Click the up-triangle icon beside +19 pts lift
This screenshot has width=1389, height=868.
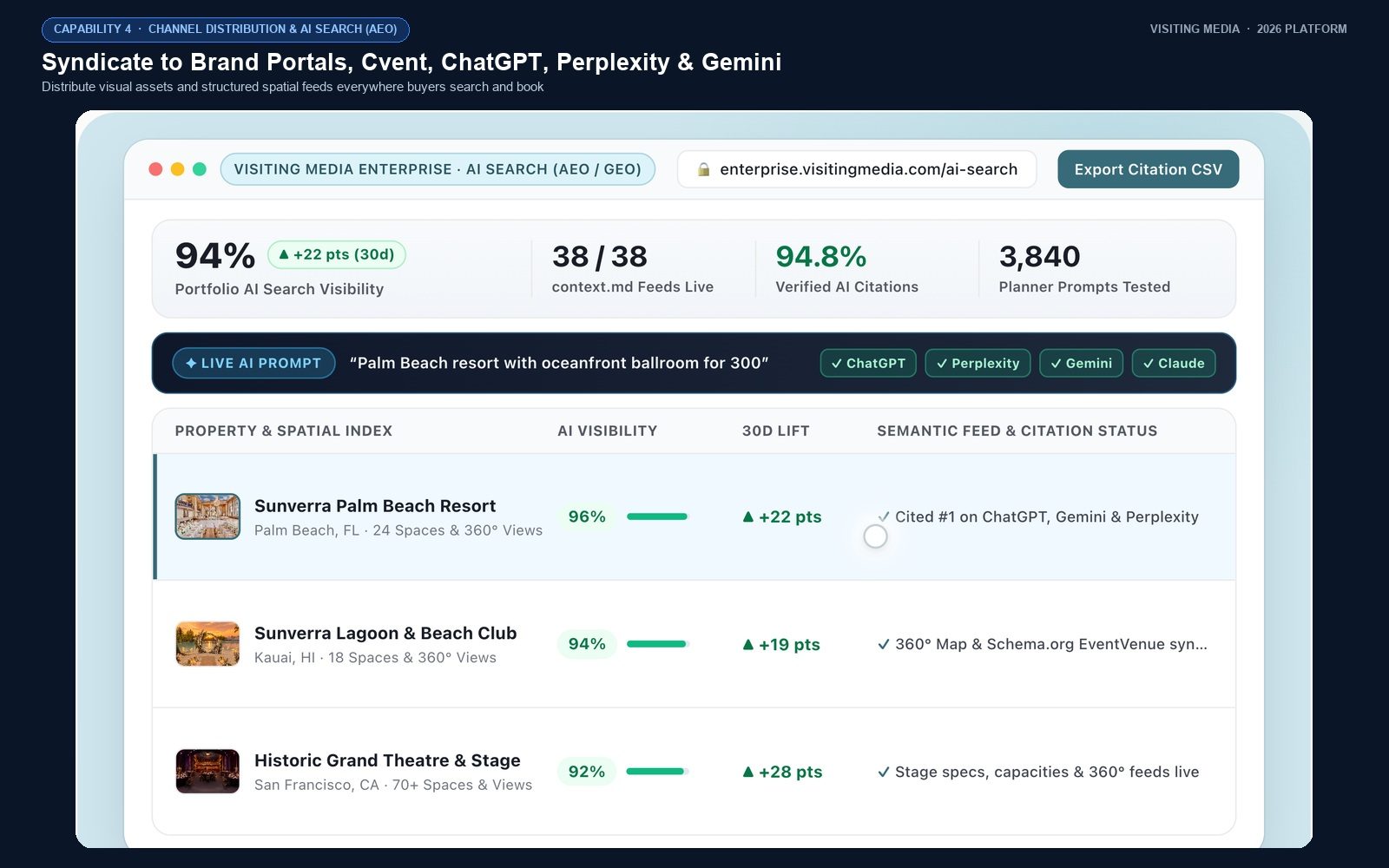(748, 644)
